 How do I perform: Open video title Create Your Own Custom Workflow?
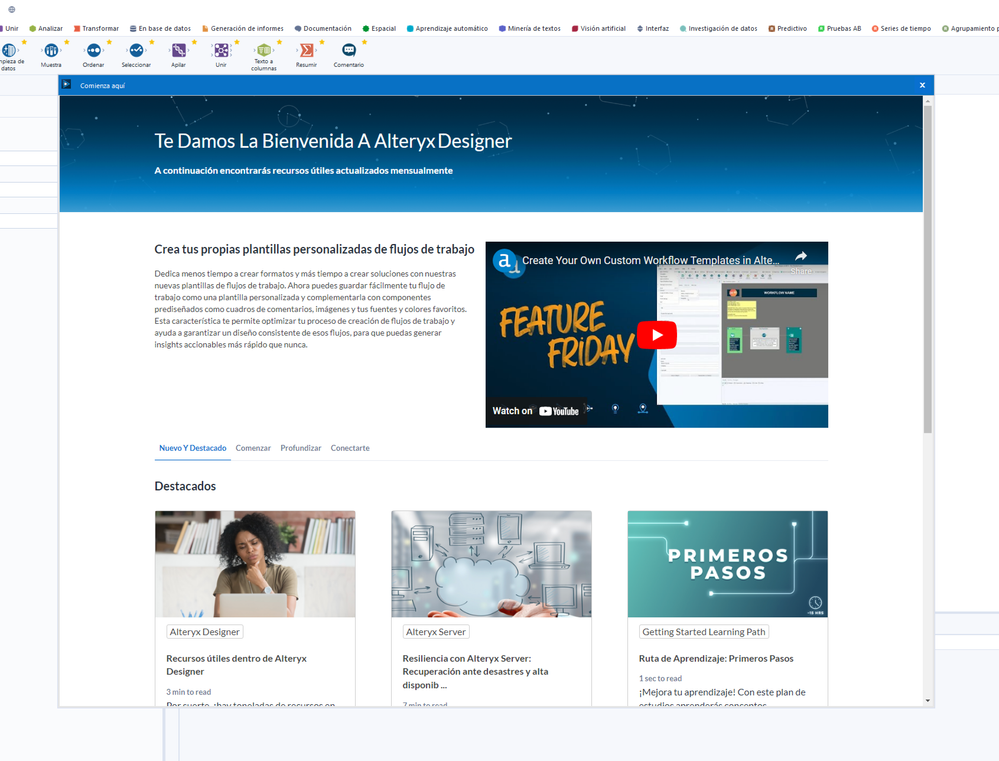coord(650,260)
